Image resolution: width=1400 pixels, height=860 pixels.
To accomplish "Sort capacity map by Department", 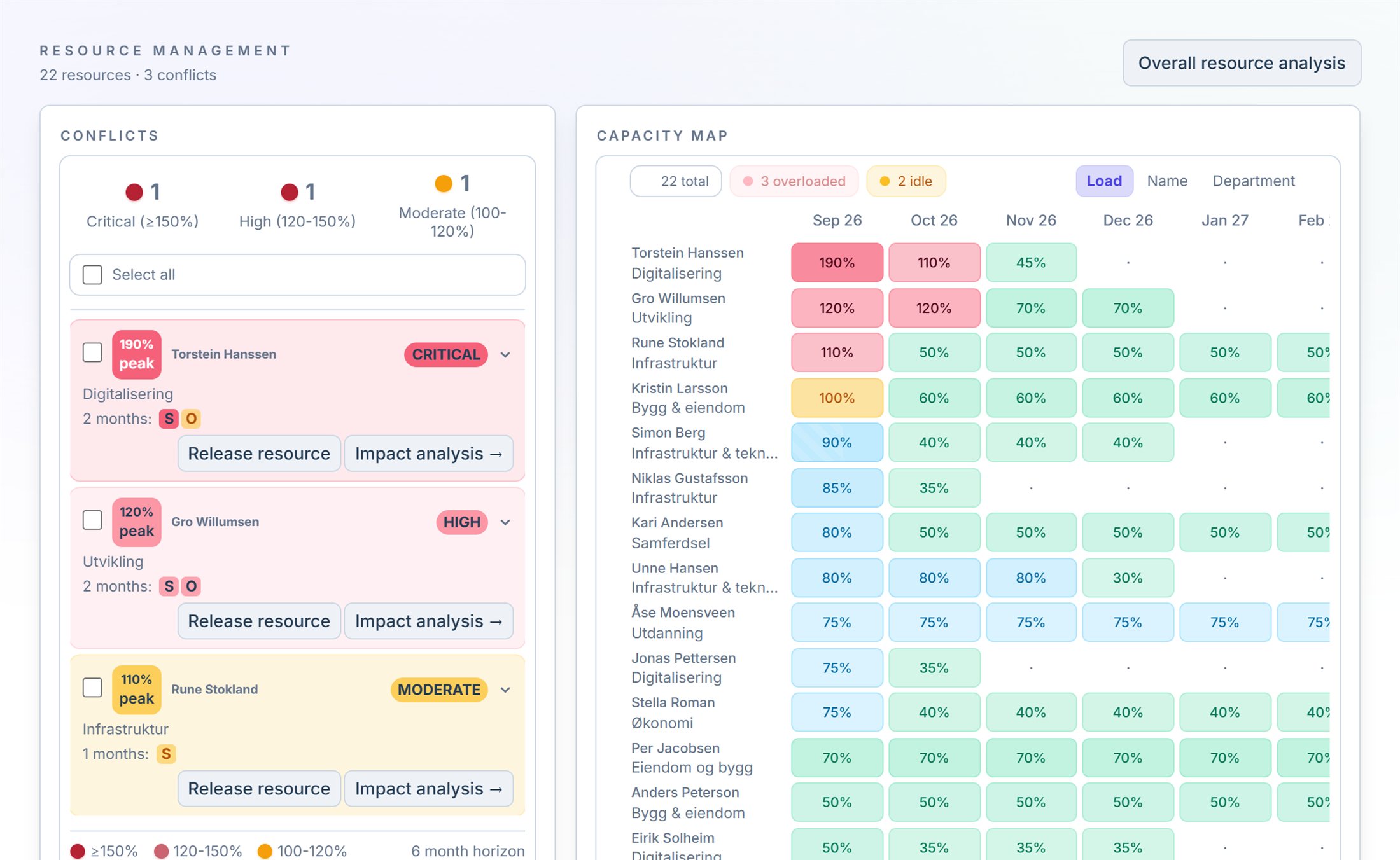I will coord(1253,181).
